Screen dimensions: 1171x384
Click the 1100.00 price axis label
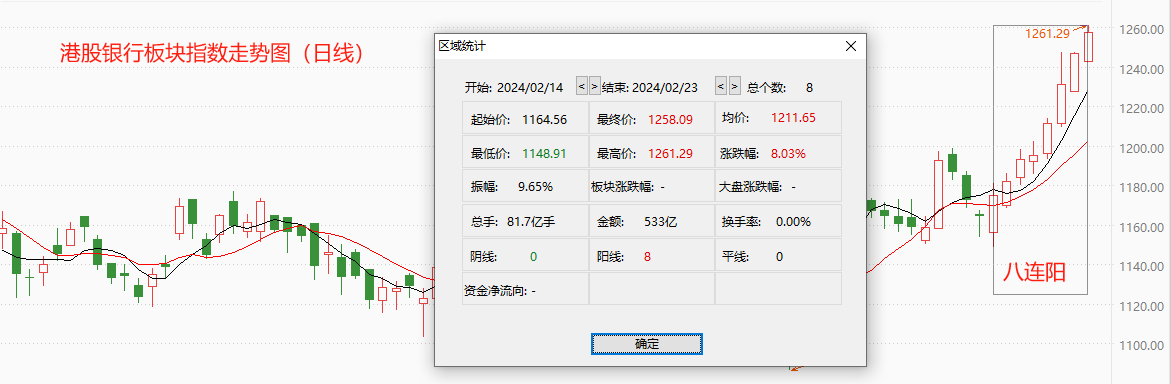point(1141,346)
